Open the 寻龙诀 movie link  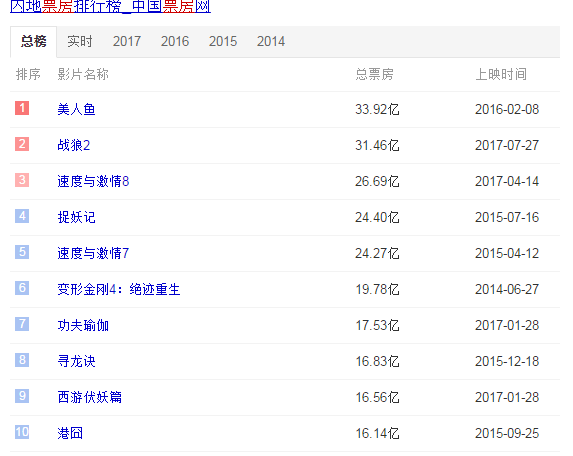[76, 361]
